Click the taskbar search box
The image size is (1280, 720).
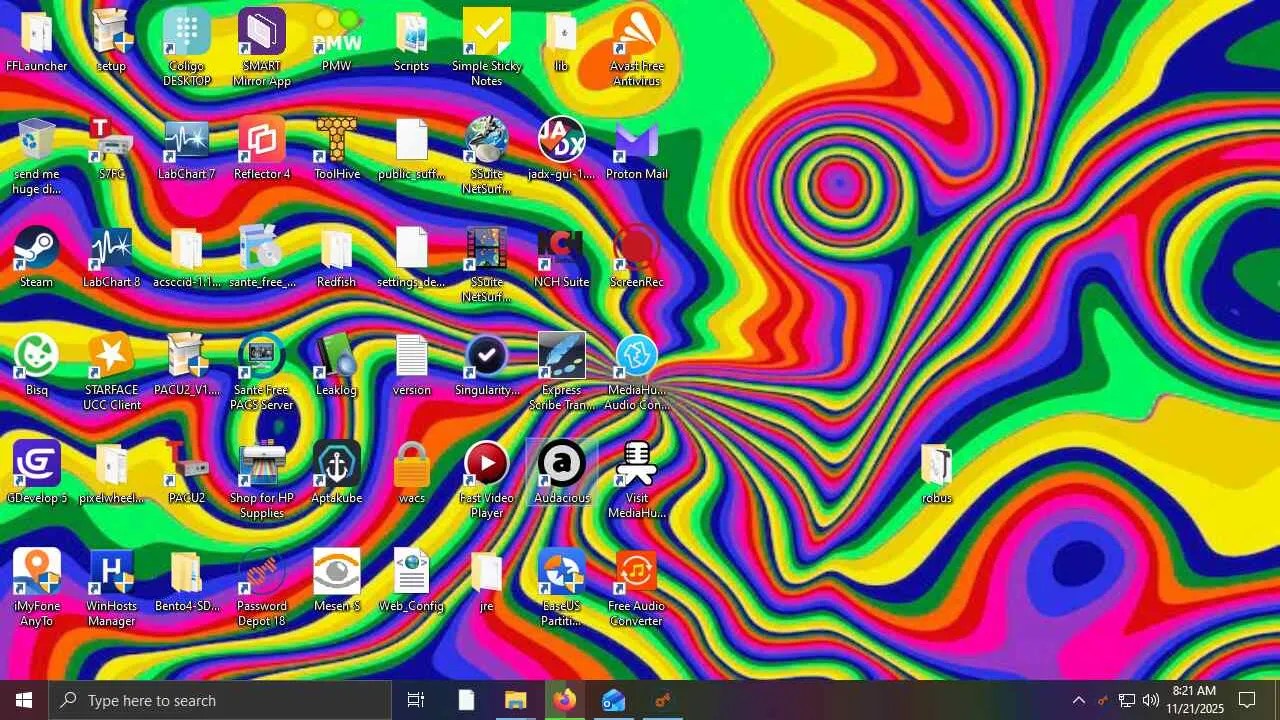tap(220, 700)
